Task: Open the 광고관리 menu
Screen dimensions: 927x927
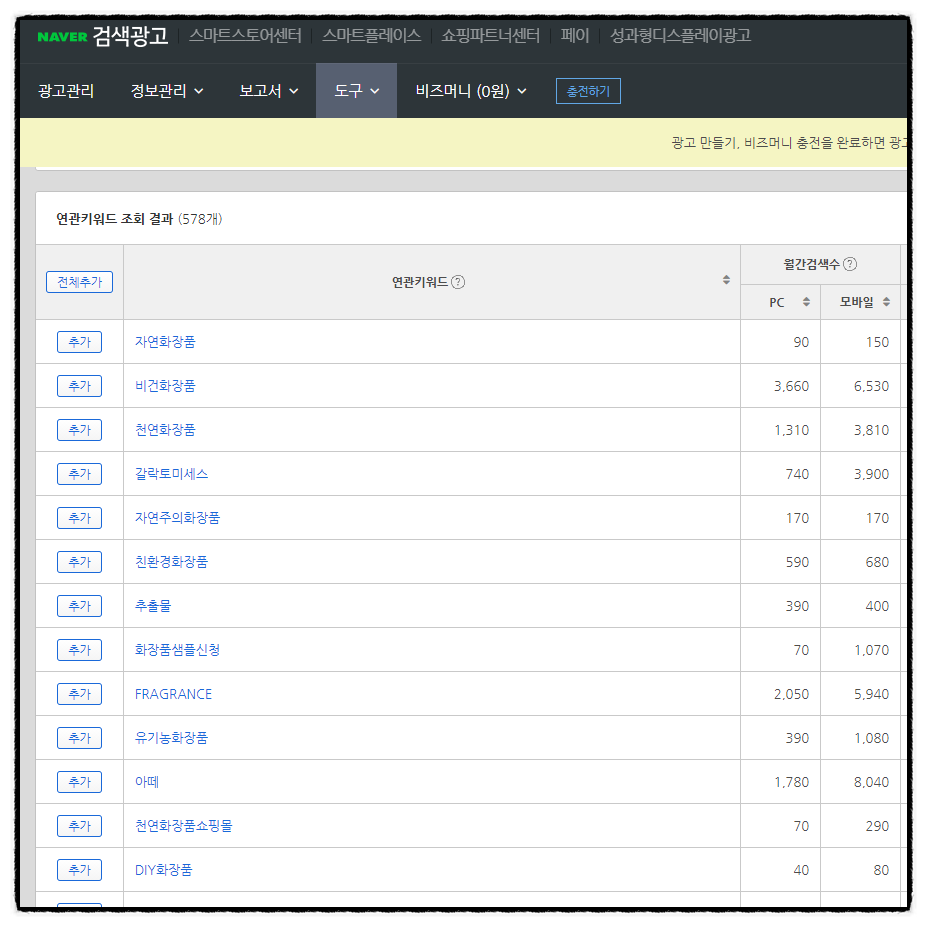Action: 66,91
